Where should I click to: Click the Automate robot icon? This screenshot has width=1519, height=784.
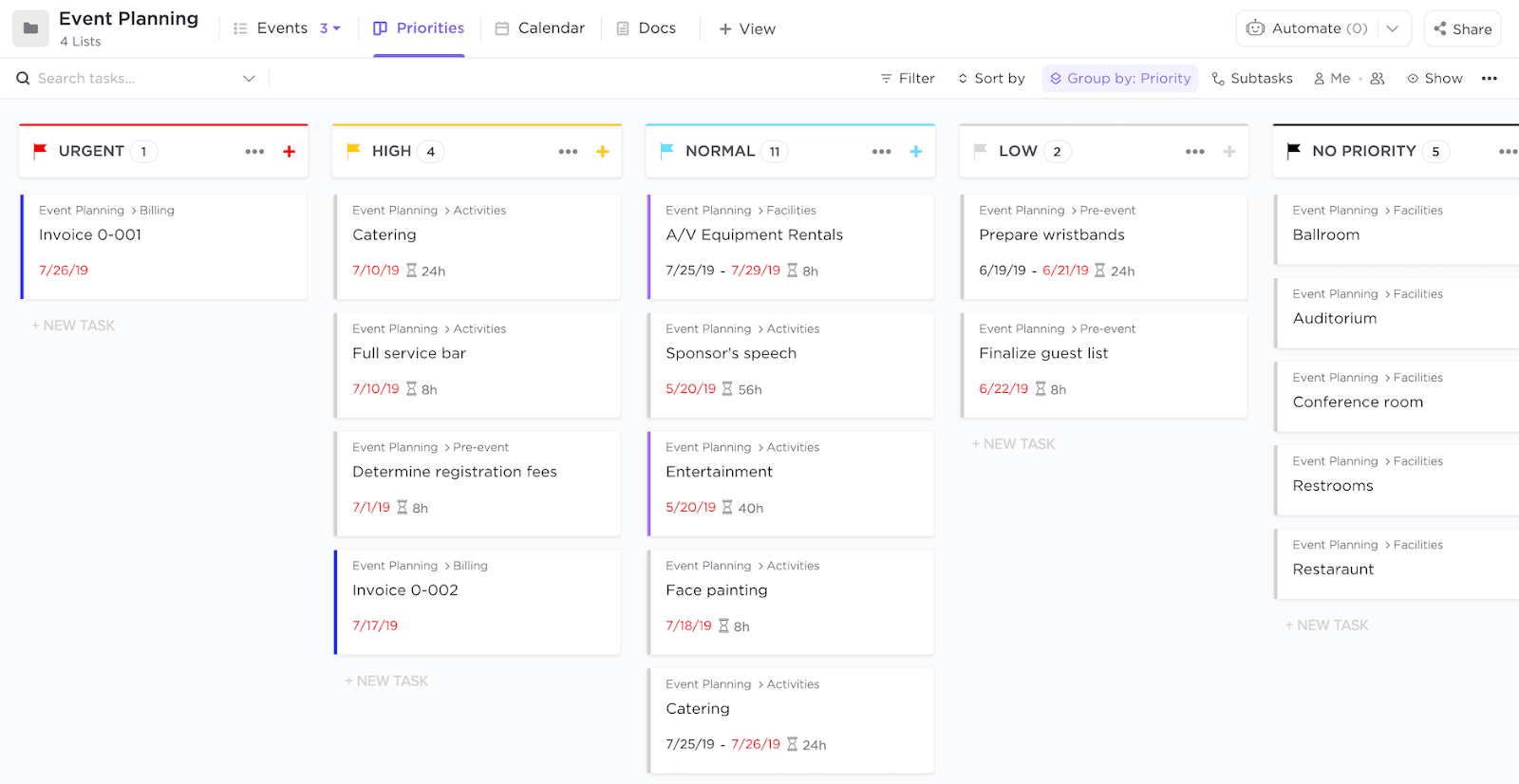coord(1255,28)
